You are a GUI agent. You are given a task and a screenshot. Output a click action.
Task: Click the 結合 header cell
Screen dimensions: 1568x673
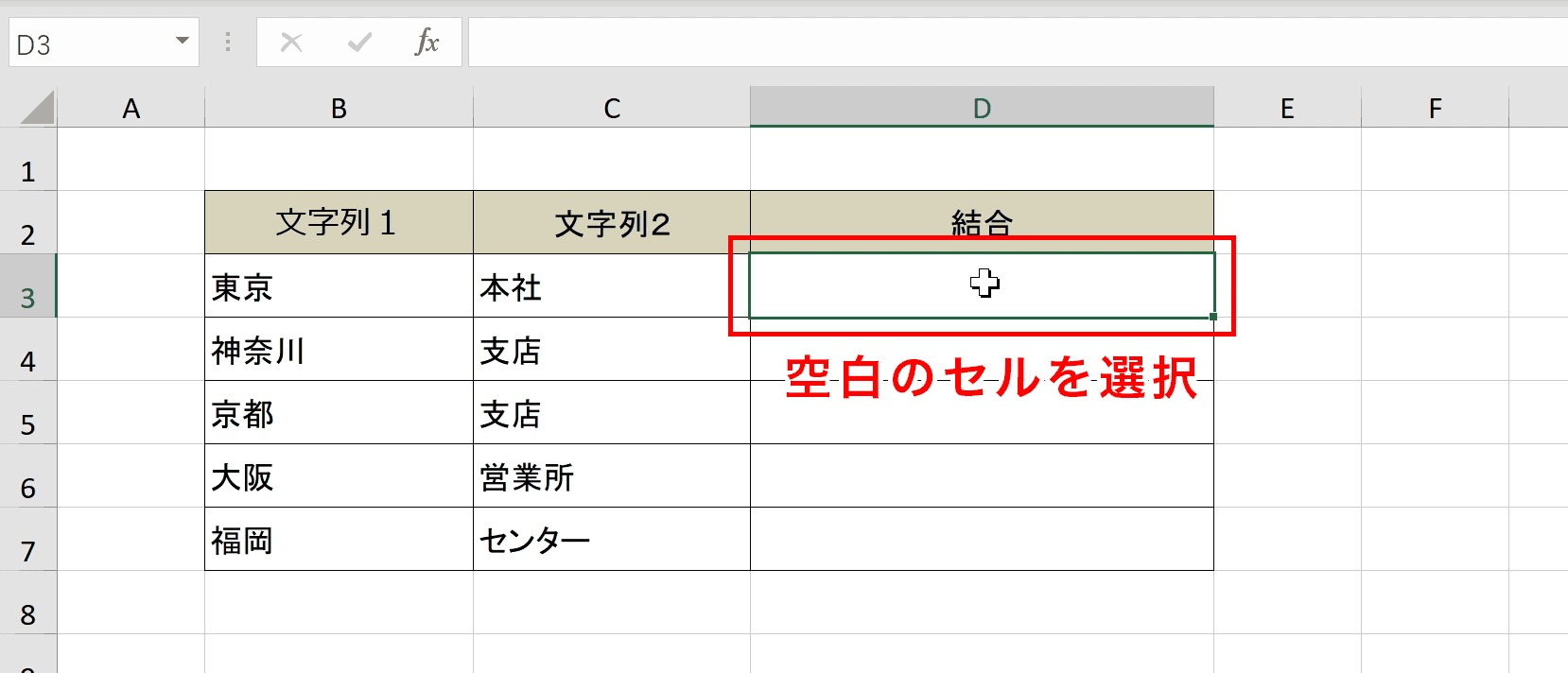point(982,223)
